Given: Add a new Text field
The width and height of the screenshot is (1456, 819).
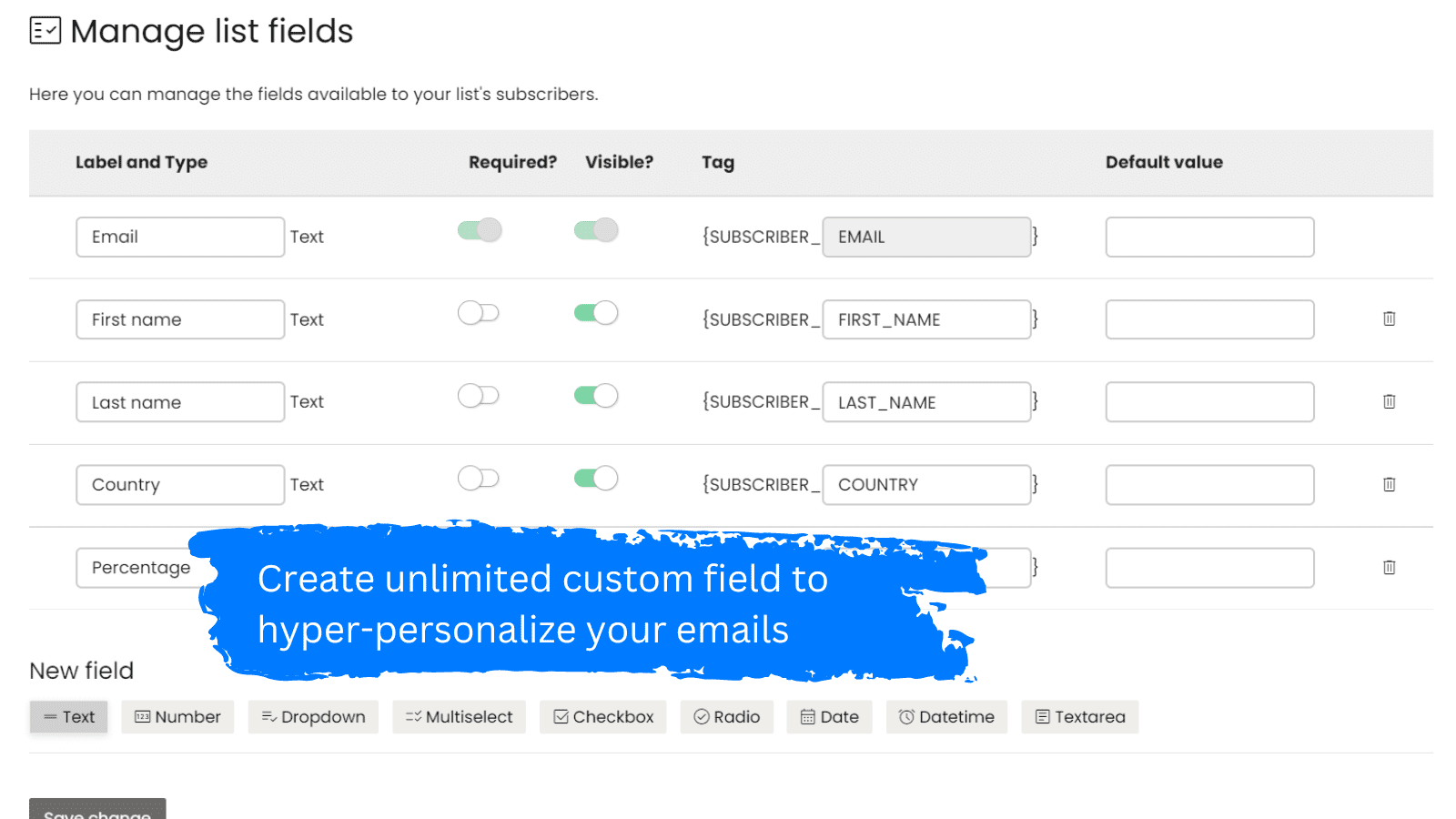Looking at the screenshot, I should click(x=69, y=717).
